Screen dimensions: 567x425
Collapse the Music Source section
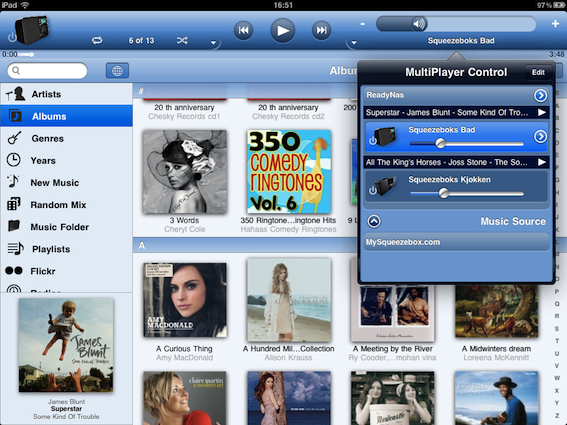click(374, 221)
